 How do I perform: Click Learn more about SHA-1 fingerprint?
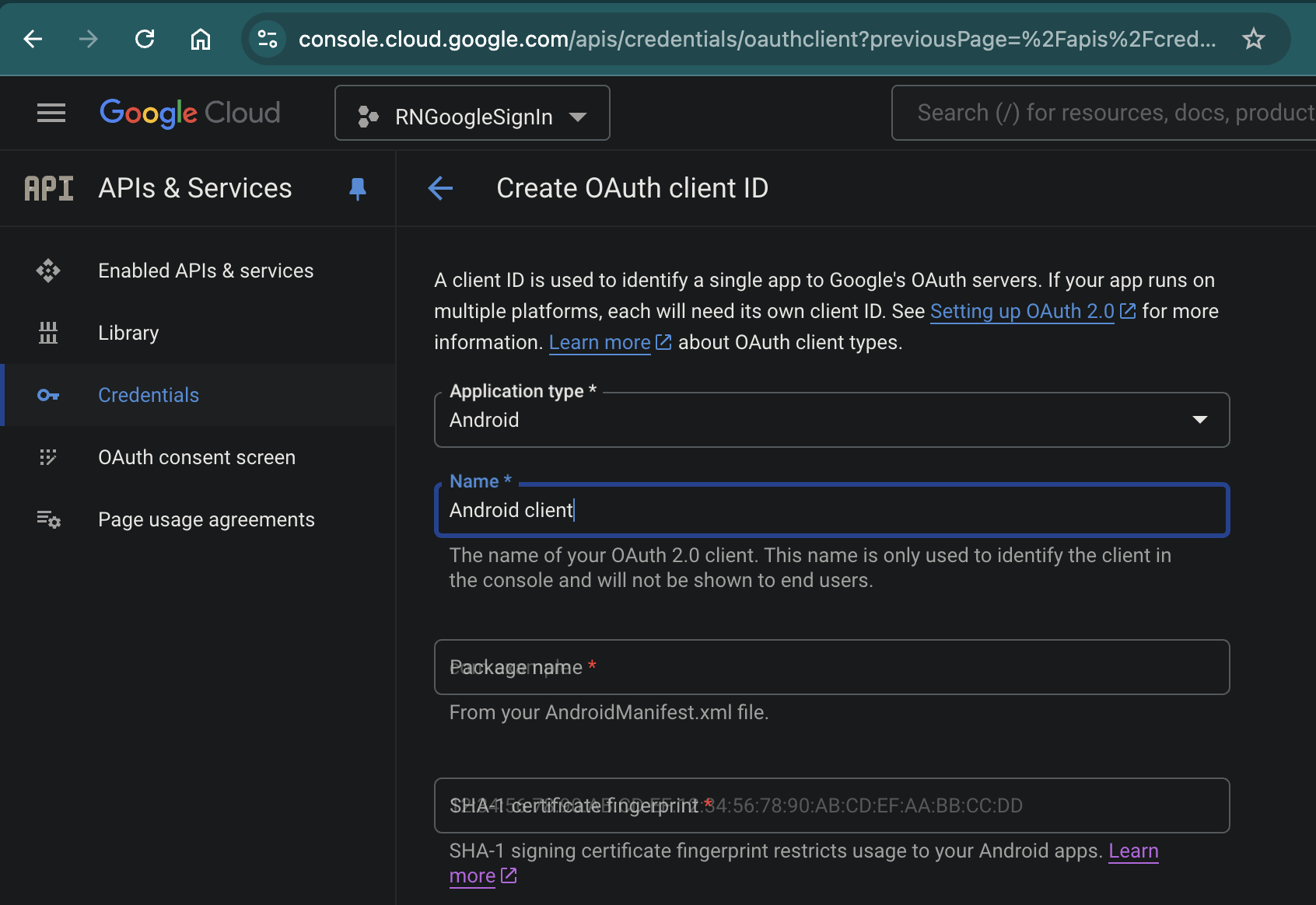tap(1133, 851)
